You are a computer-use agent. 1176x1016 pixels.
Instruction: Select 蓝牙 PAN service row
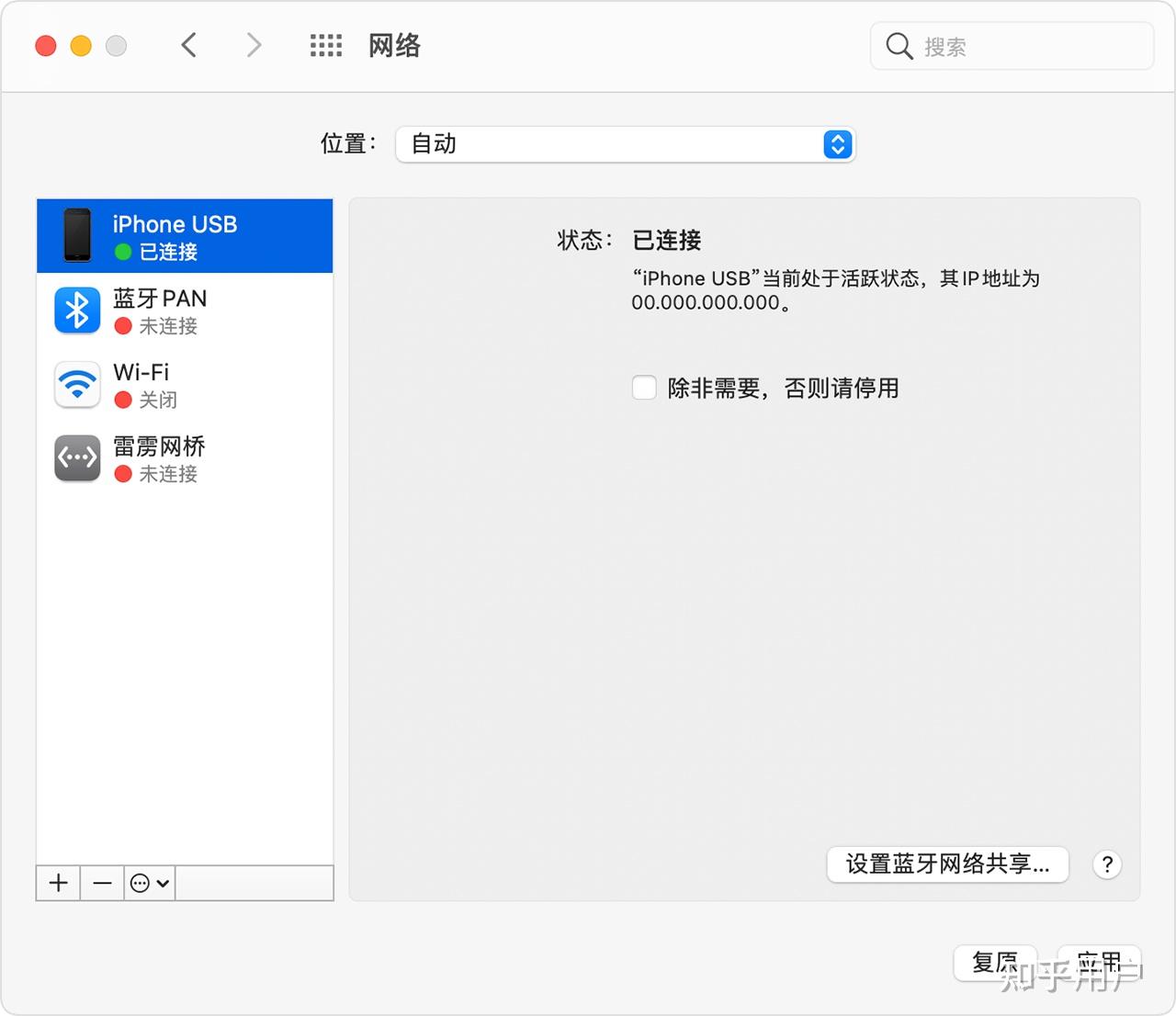pyautogui.click(x=185, y=310)
